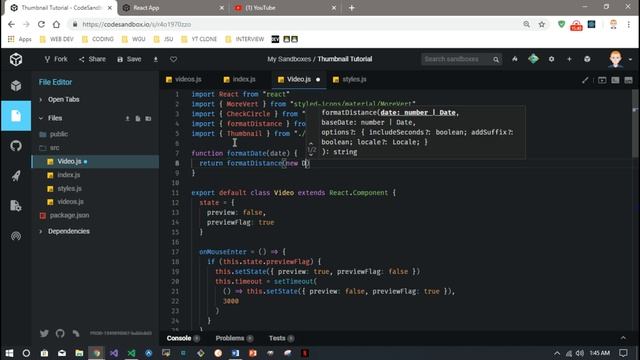Open the Tests bottom tab
Viewport: 640px width, 360px height.
click(281, 338)
